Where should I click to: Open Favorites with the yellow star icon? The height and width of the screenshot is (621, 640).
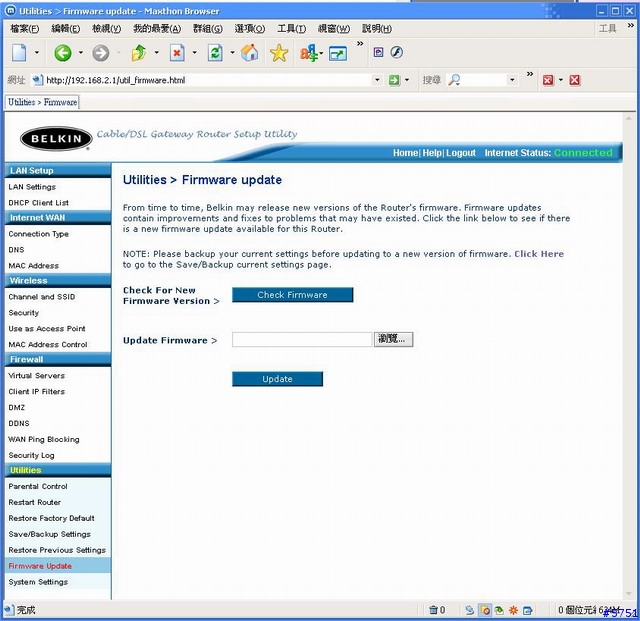279,53
